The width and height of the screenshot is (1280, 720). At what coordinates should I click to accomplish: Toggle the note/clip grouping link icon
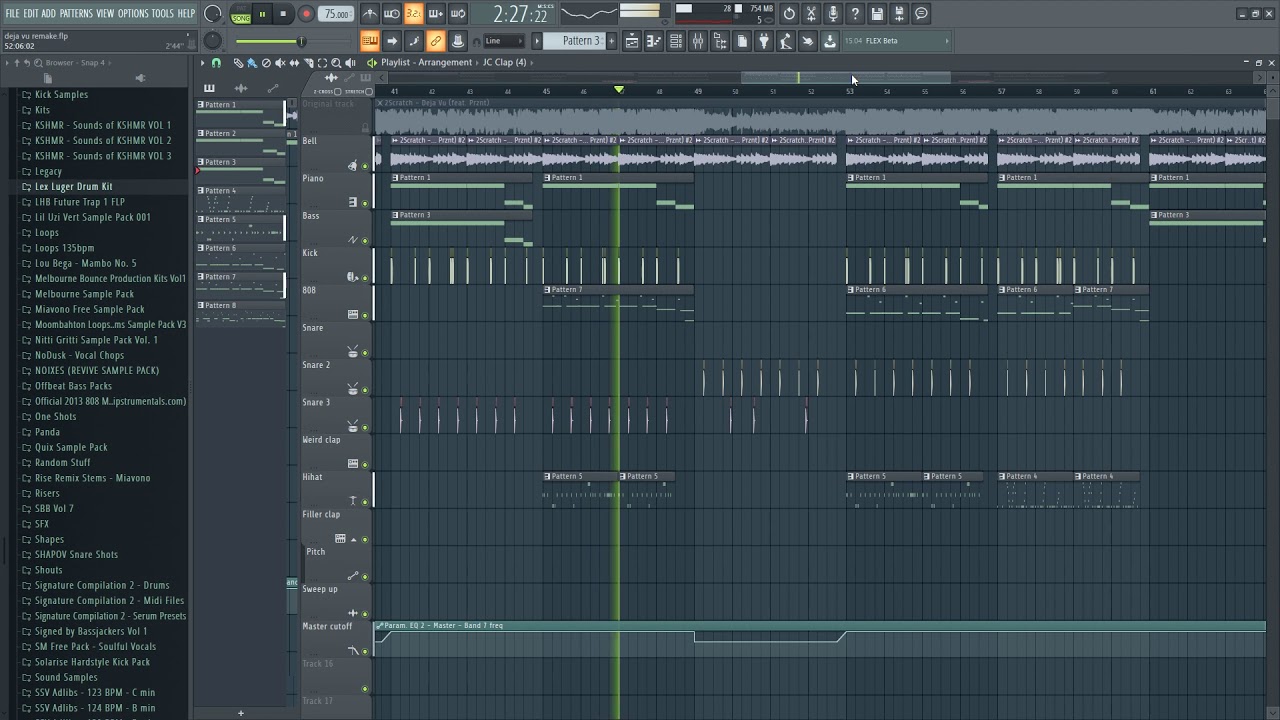pyautogui.click(x=436, y=41)
